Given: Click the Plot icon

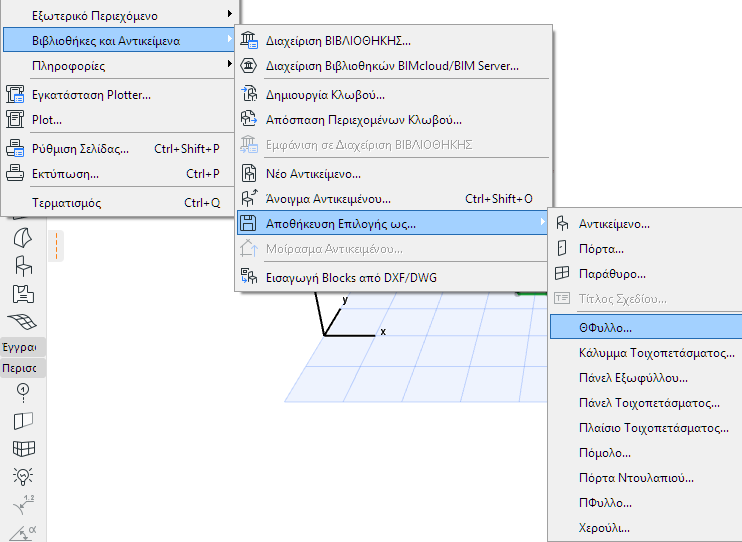Looking at the screenshot, I should click(x=15, y=119).
